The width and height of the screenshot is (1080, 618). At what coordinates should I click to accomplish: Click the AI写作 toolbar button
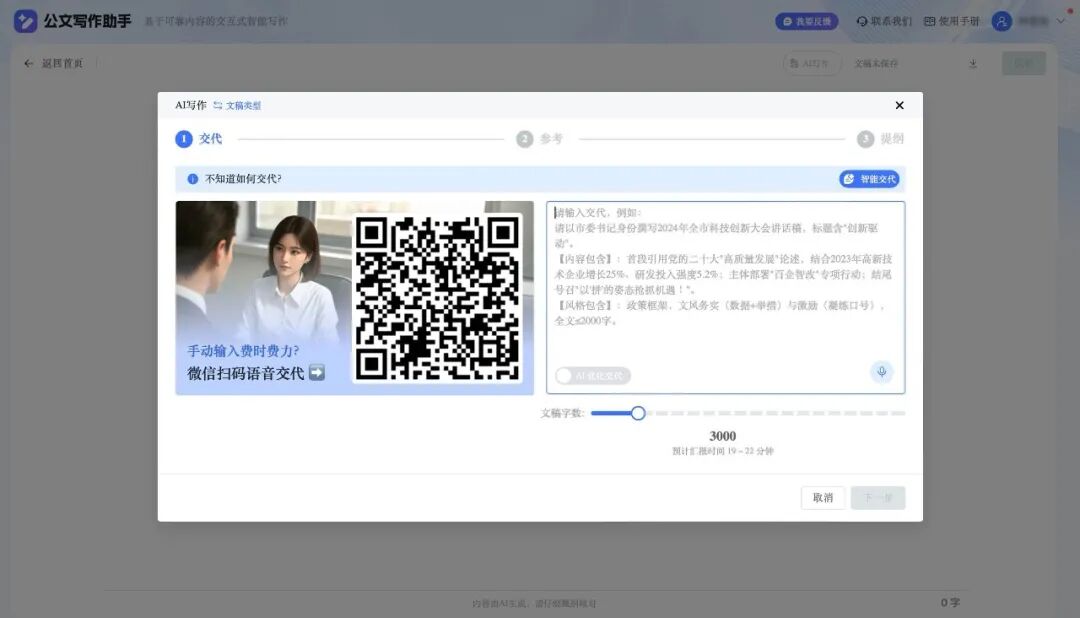click(x=811, y=63)
